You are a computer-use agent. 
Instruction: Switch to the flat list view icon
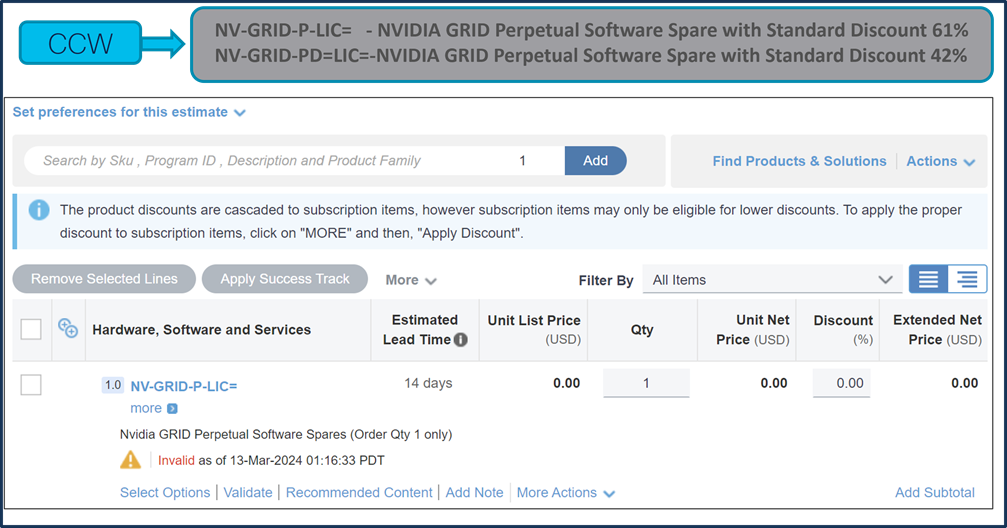tap(929, 279)
